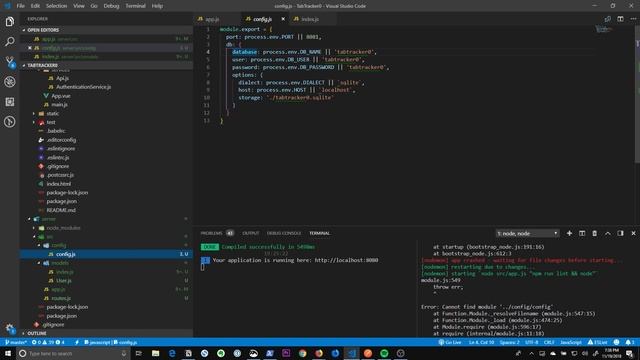The height and width of the screenshot is (360, 640).
Task: Change the CRLF line ending setting
Action: 549,342
